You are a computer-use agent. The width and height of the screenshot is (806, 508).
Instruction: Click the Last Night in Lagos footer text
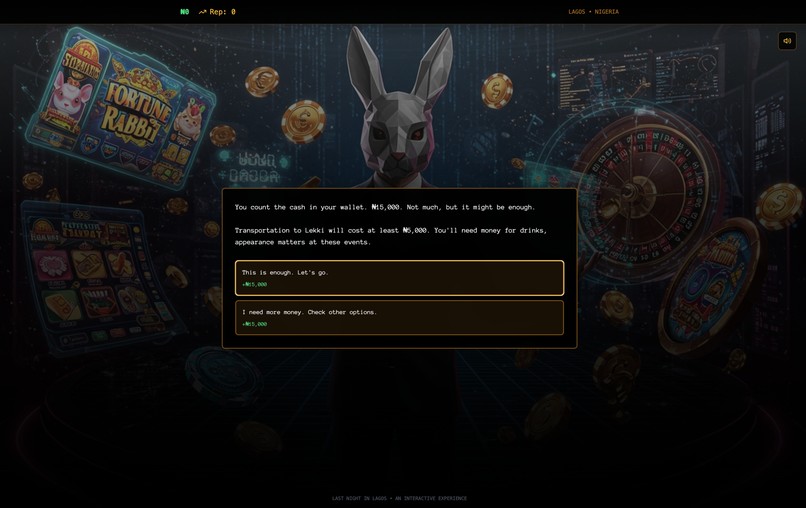point(399,498)
